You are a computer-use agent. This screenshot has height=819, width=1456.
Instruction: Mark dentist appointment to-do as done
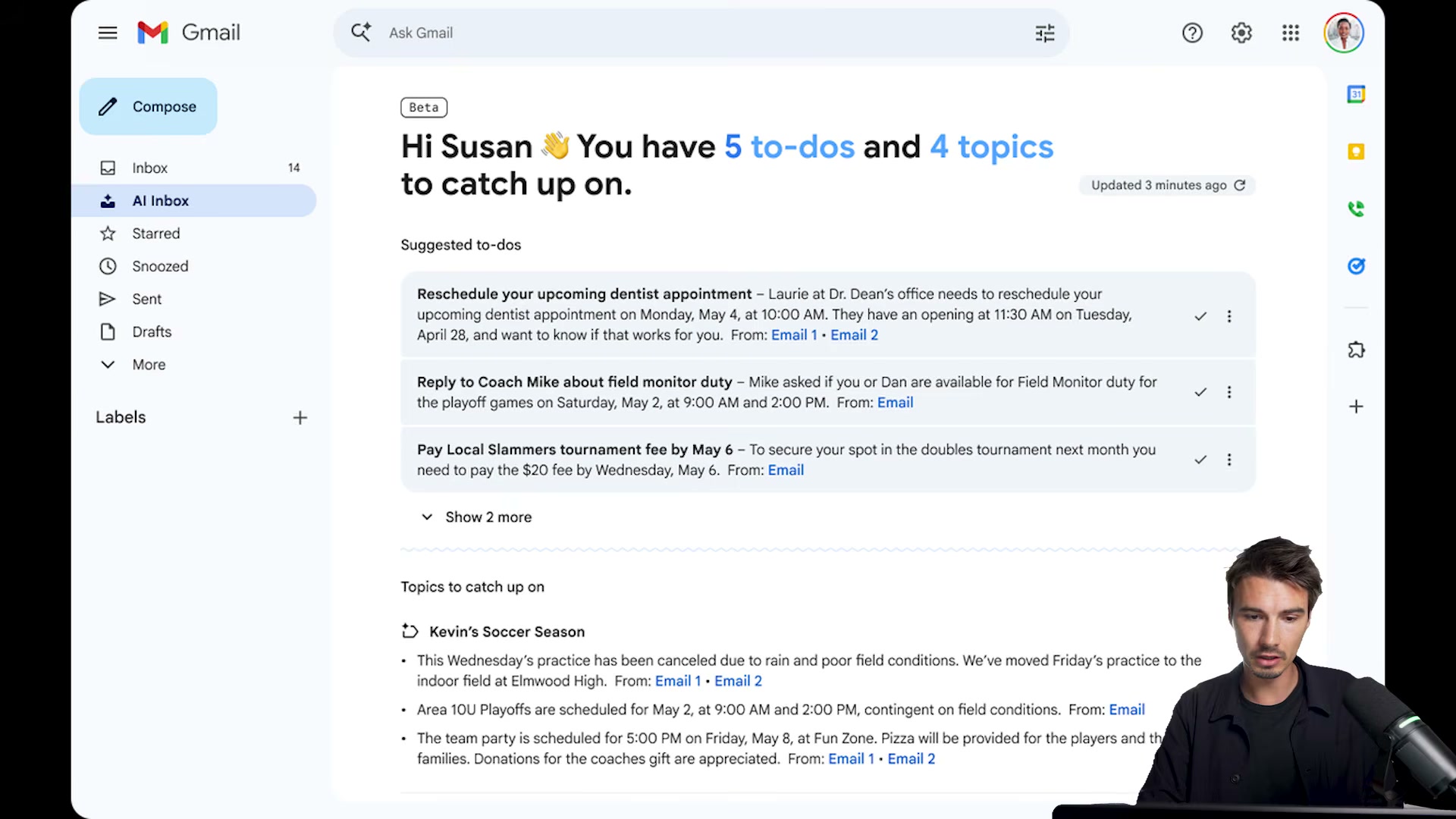[x=1200, y=316]
